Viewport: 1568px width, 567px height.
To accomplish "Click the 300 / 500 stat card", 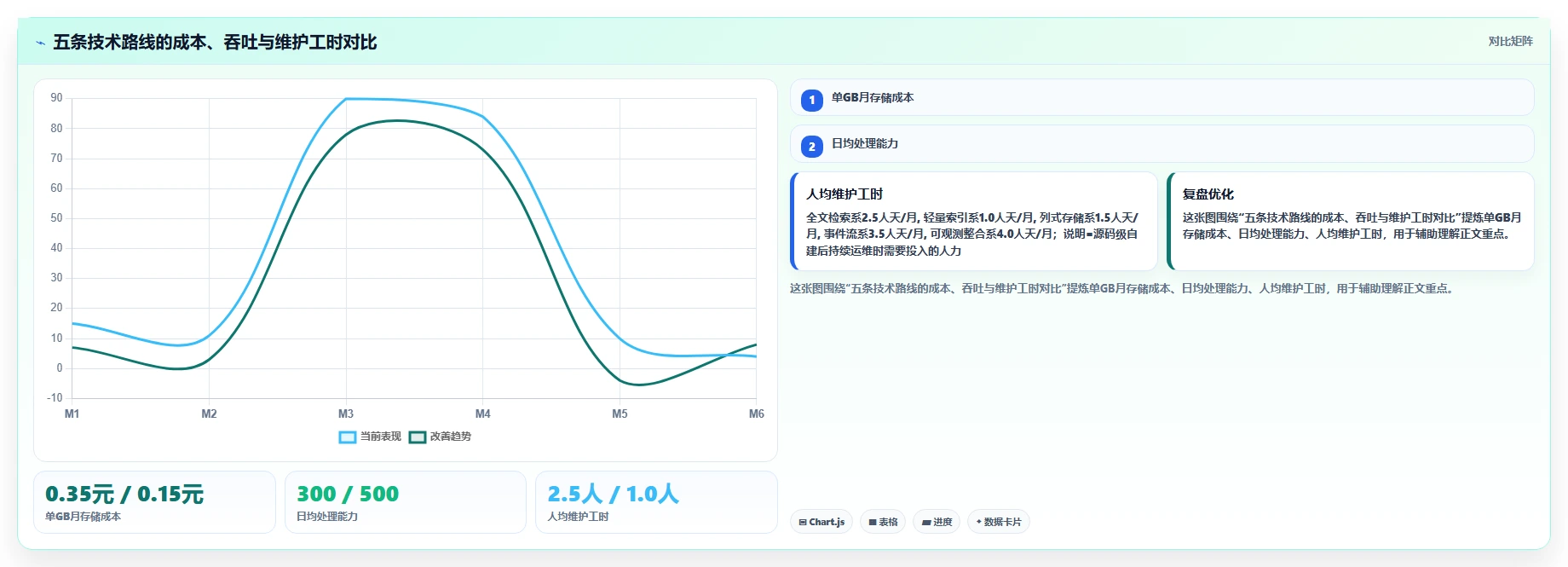I will pyautogui.click(x=406, y=502).
